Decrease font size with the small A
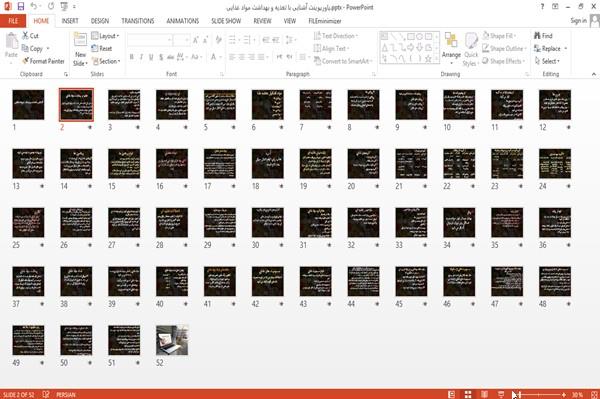This screenshot has height=399, width=600. pos(205,40)
